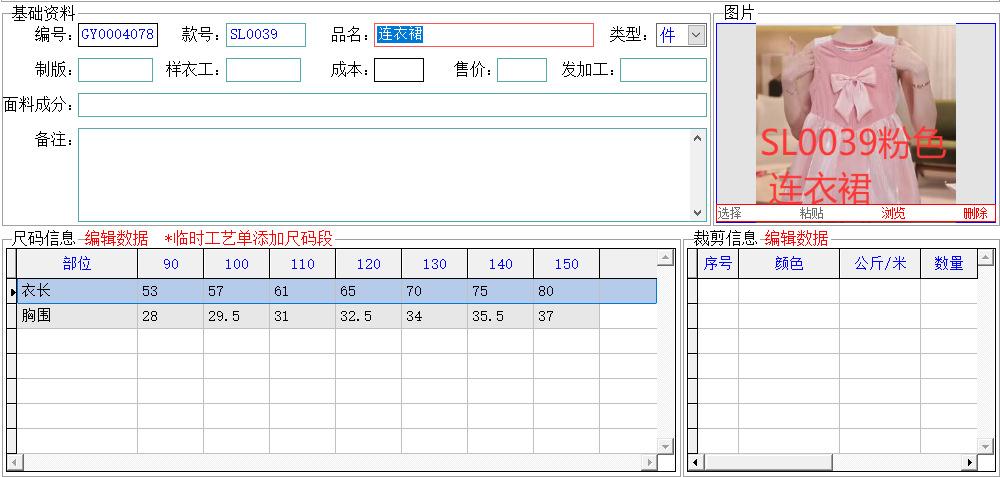Click the 数量 column header
The image size is (1000, 477).
[949, 264]
